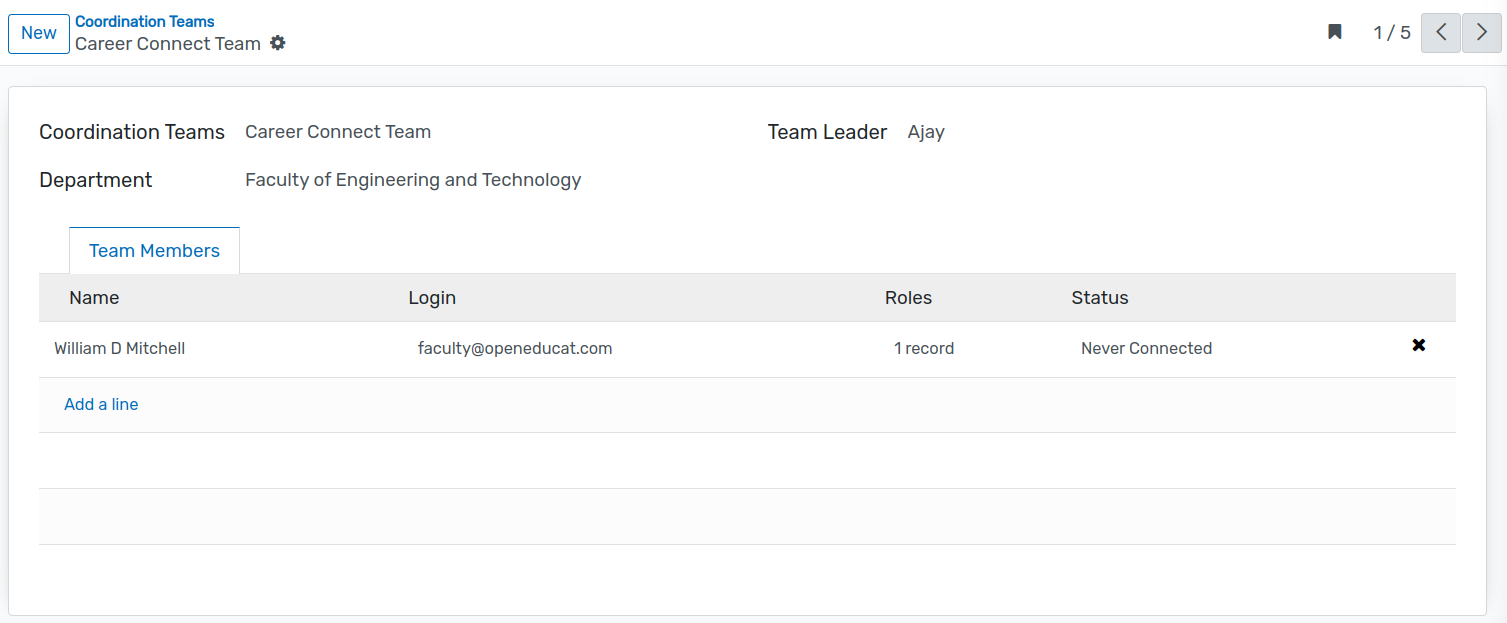Click the 1 record roles cell
Viewport: 1507px width, 623px height.
[924, 348]
